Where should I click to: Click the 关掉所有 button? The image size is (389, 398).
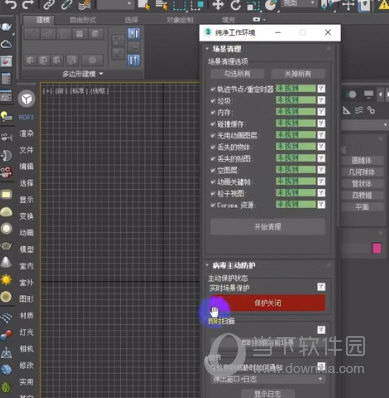coord(298,74)
